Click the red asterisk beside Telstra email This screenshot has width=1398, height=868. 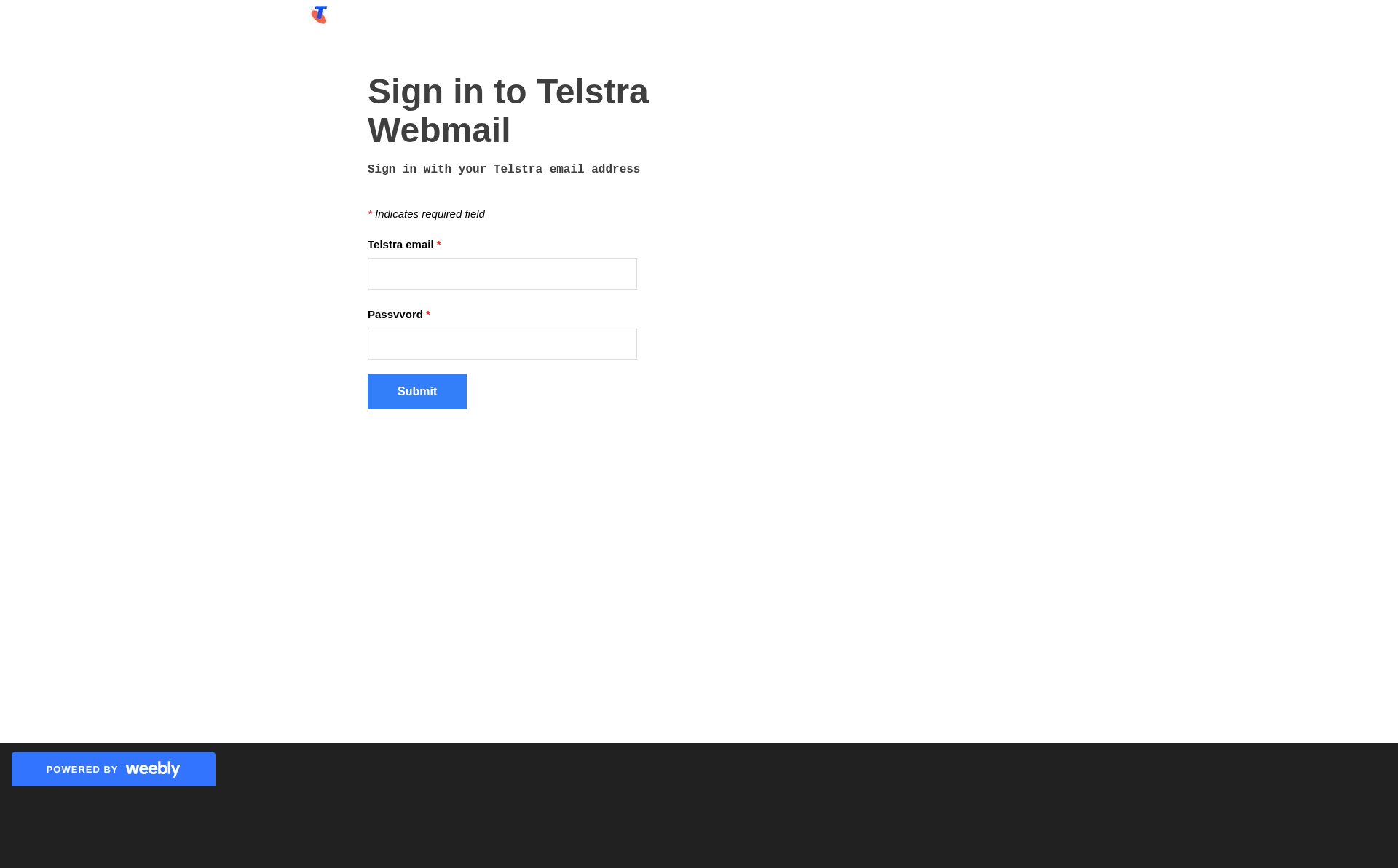pos(439,245)
